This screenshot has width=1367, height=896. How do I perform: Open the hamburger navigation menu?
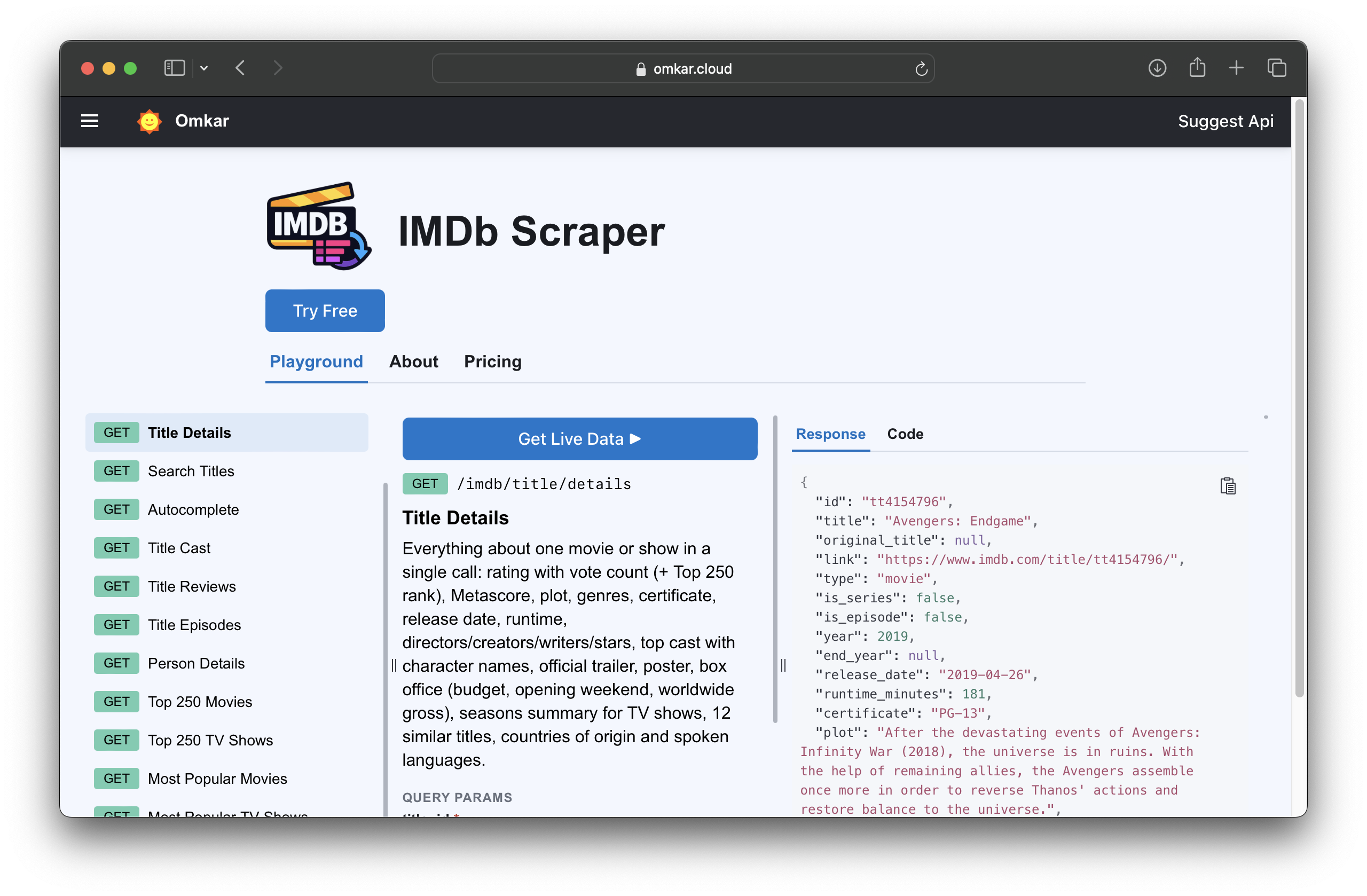point(90,121)
